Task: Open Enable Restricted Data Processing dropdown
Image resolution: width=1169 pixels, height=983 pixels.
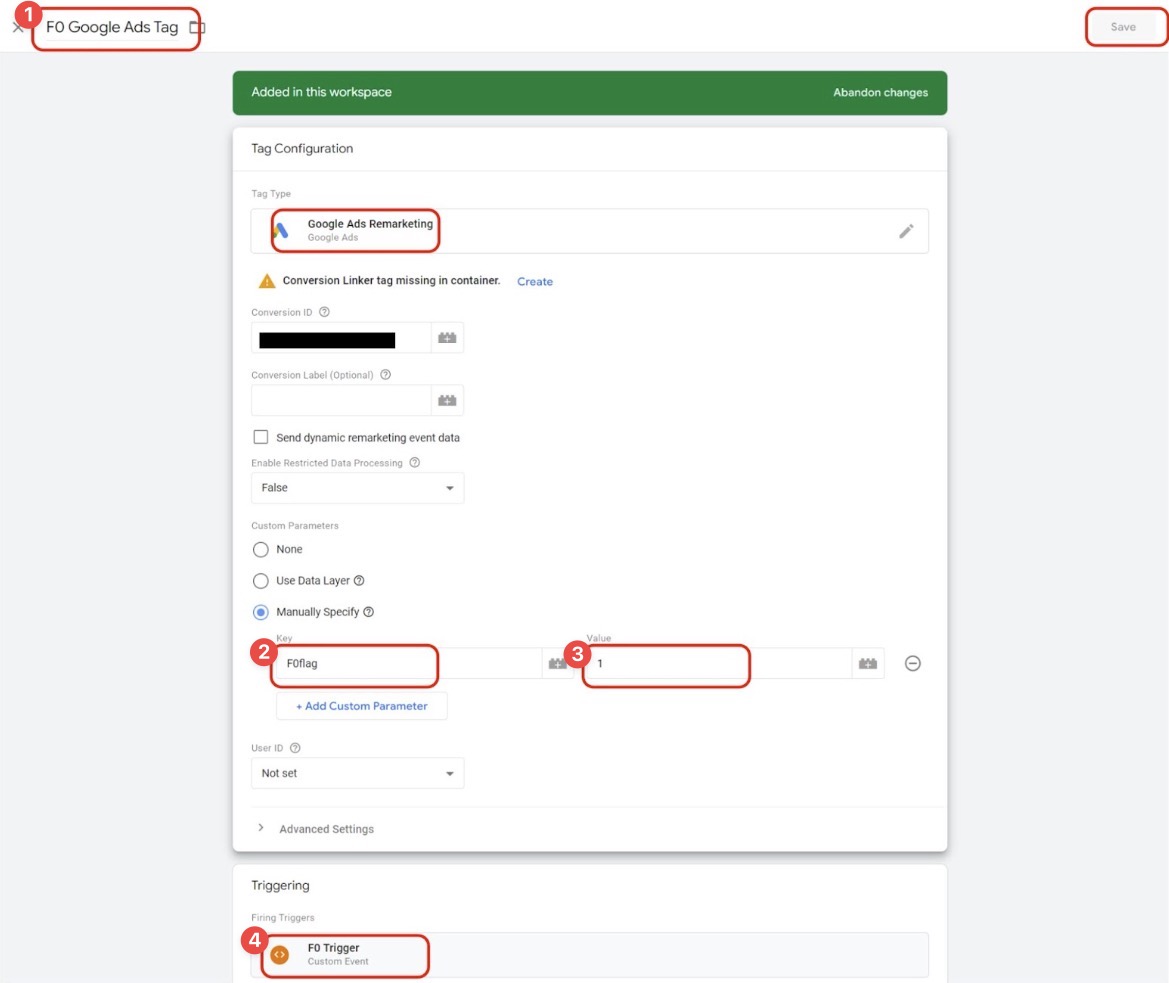Action: 357,488
